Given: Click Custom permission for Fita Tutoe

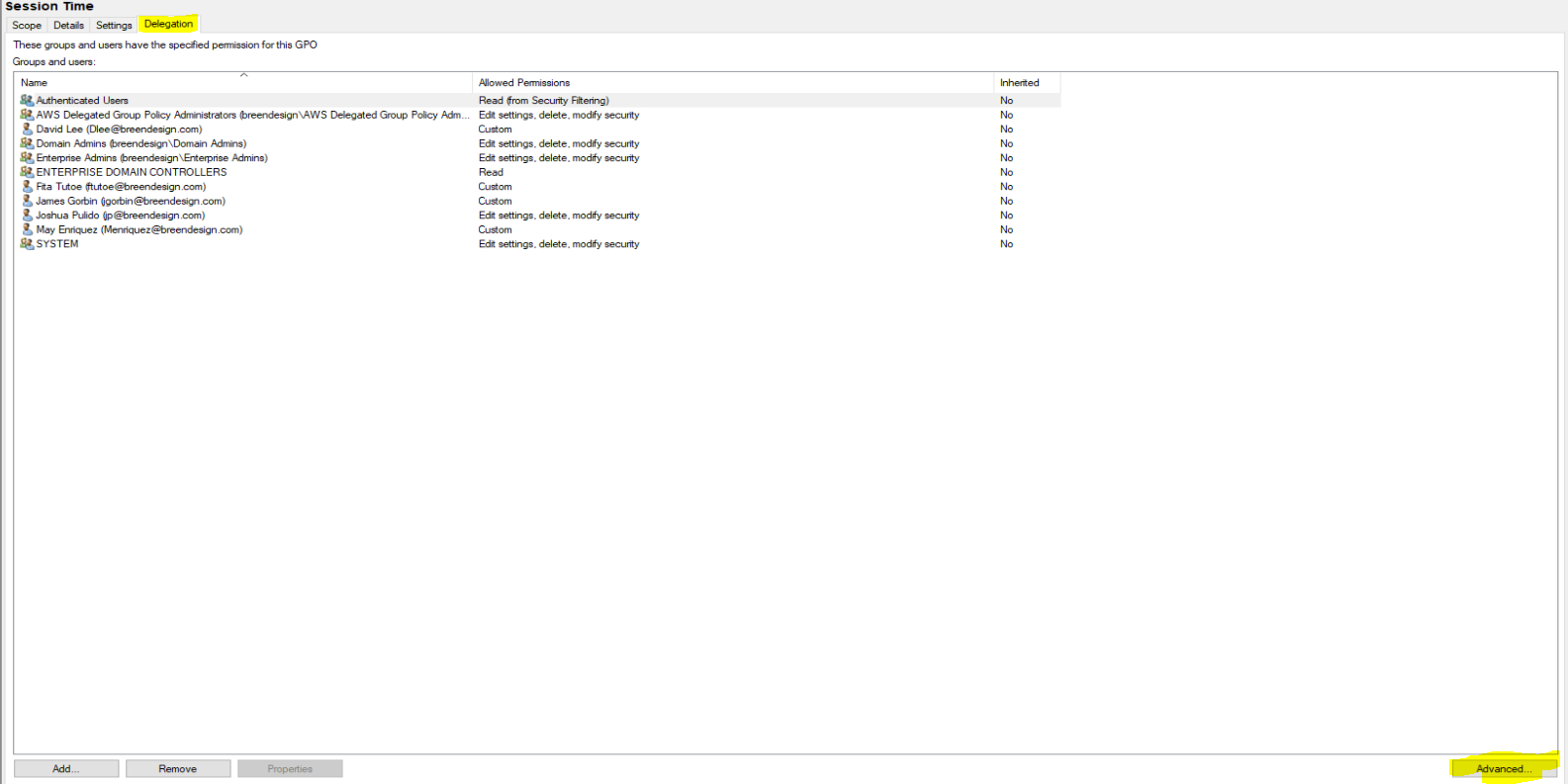Looking at the screenshot, I should (496, 186).
